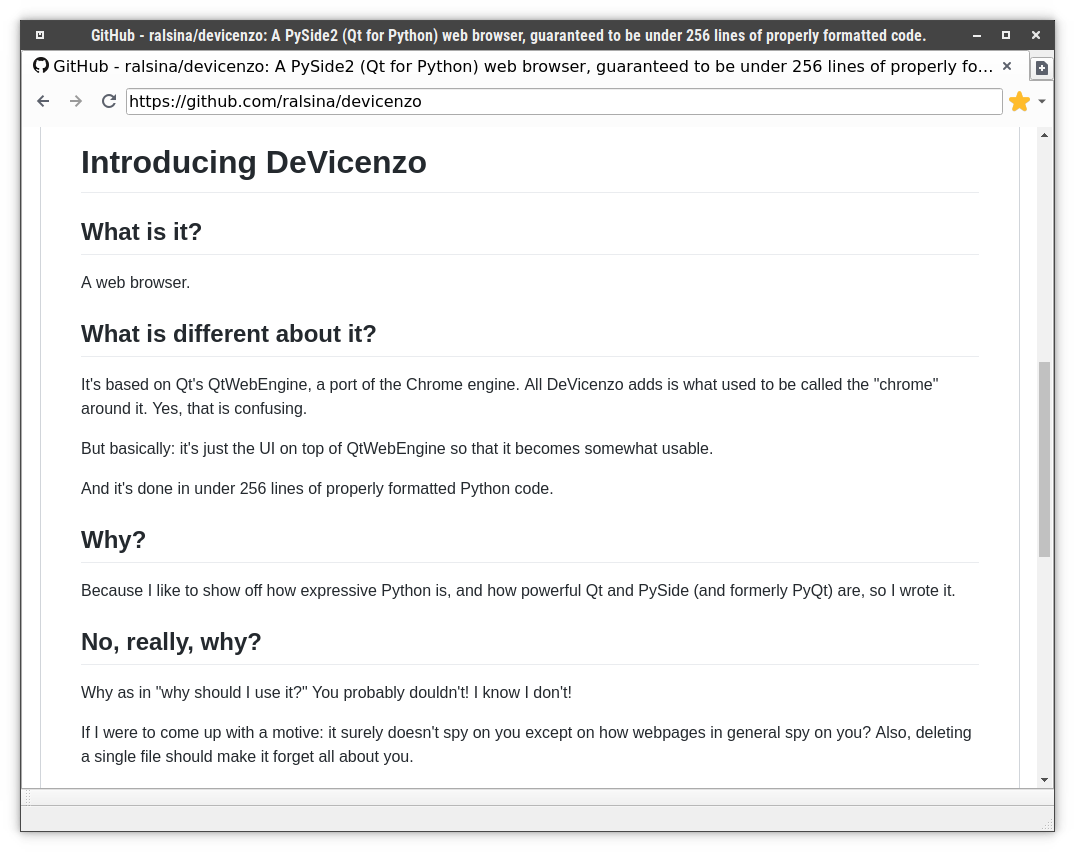1075x852 pixels.
Task: Click the 'A web browser.' text
Action: pyautogui.click(x=136, y=282)
